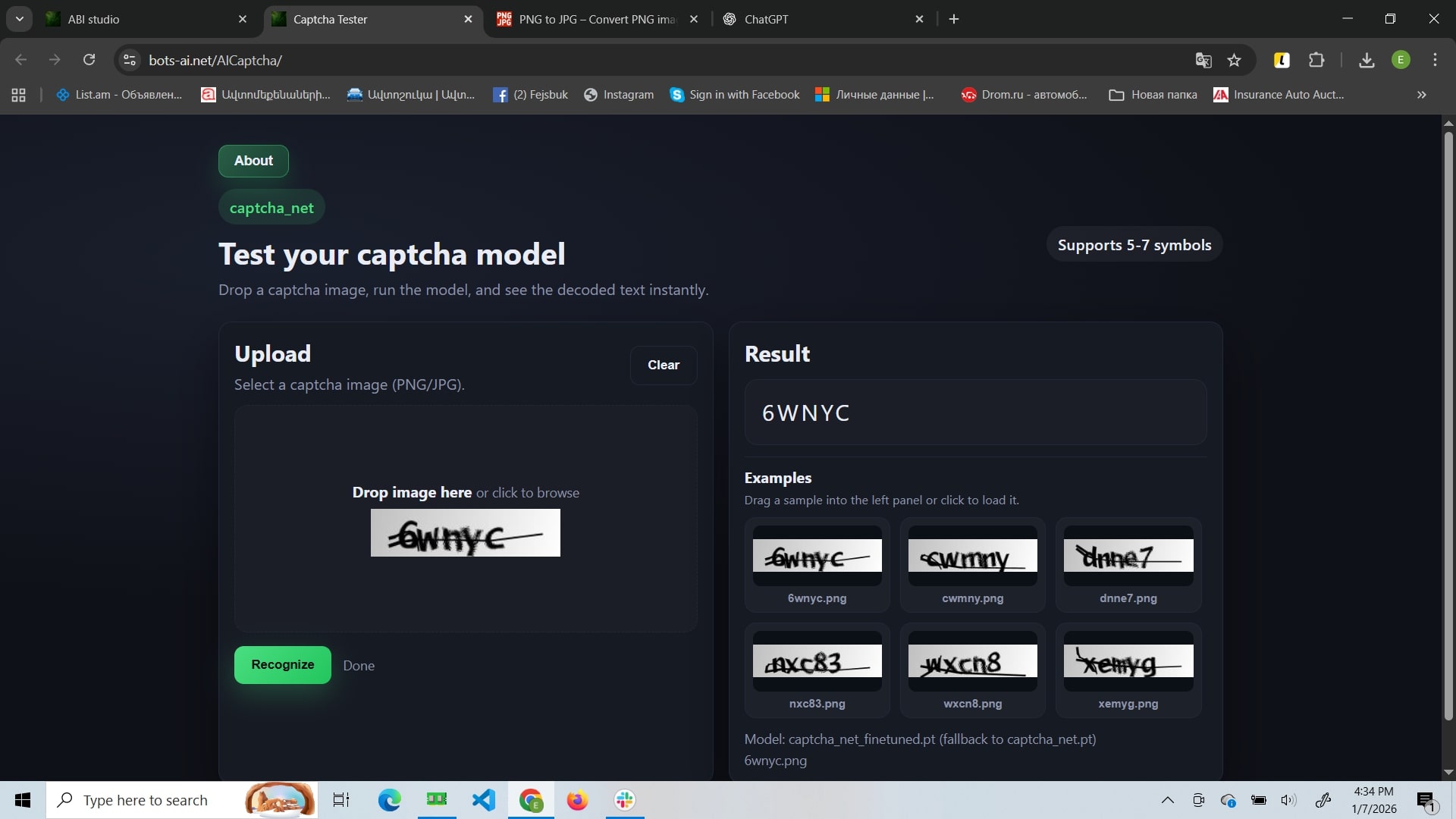Open new tab with plus icon
Image resolution: width=1456 pixels, height=819 pixels.
point(954,19)
